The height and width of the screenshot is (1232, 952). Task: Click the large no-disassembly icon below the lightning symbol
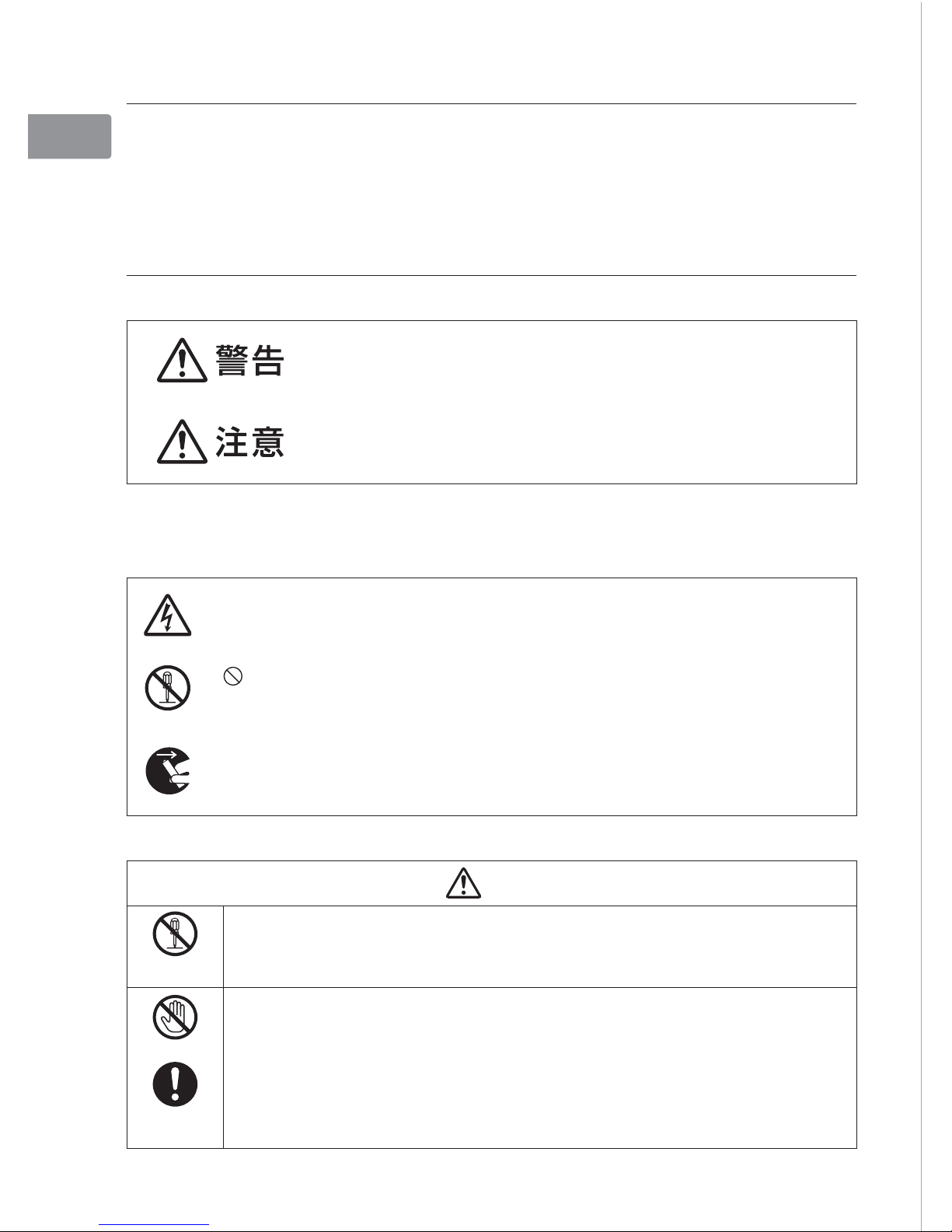(x=168, y=688)
